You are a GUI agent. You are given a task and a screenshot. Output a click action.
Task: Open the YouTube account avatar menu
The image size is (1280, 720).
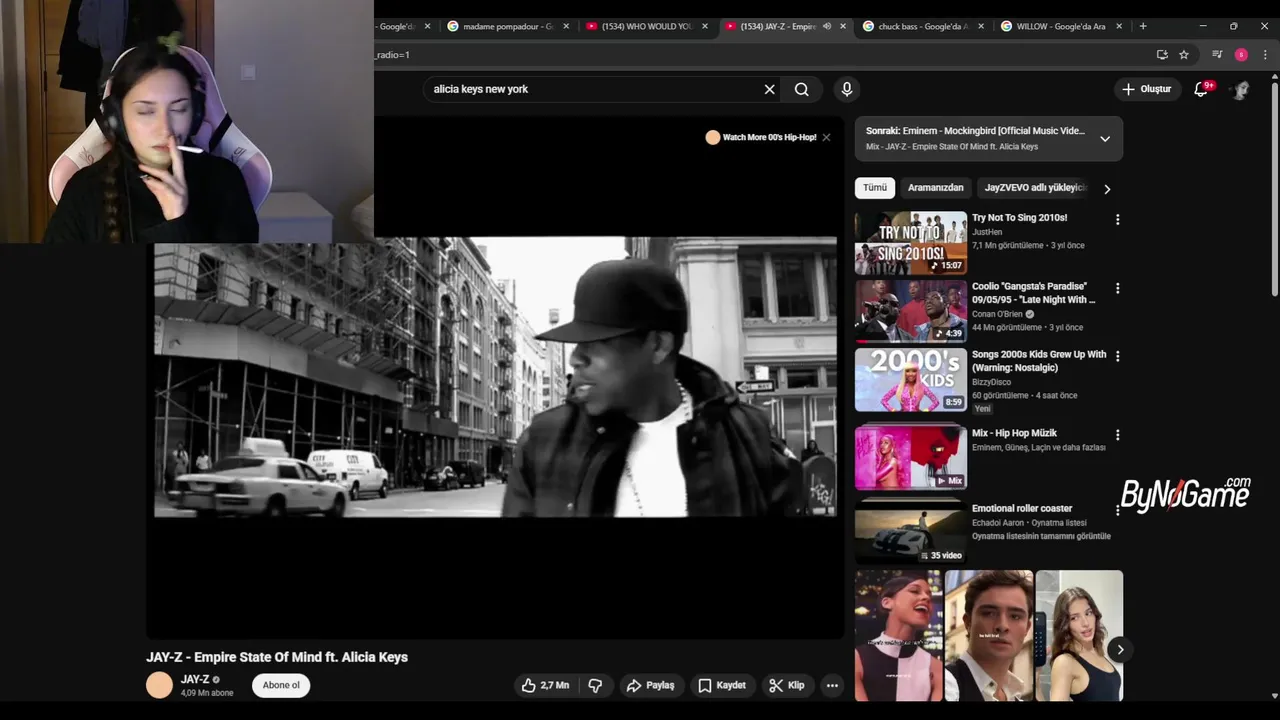tap(1241, 89)
